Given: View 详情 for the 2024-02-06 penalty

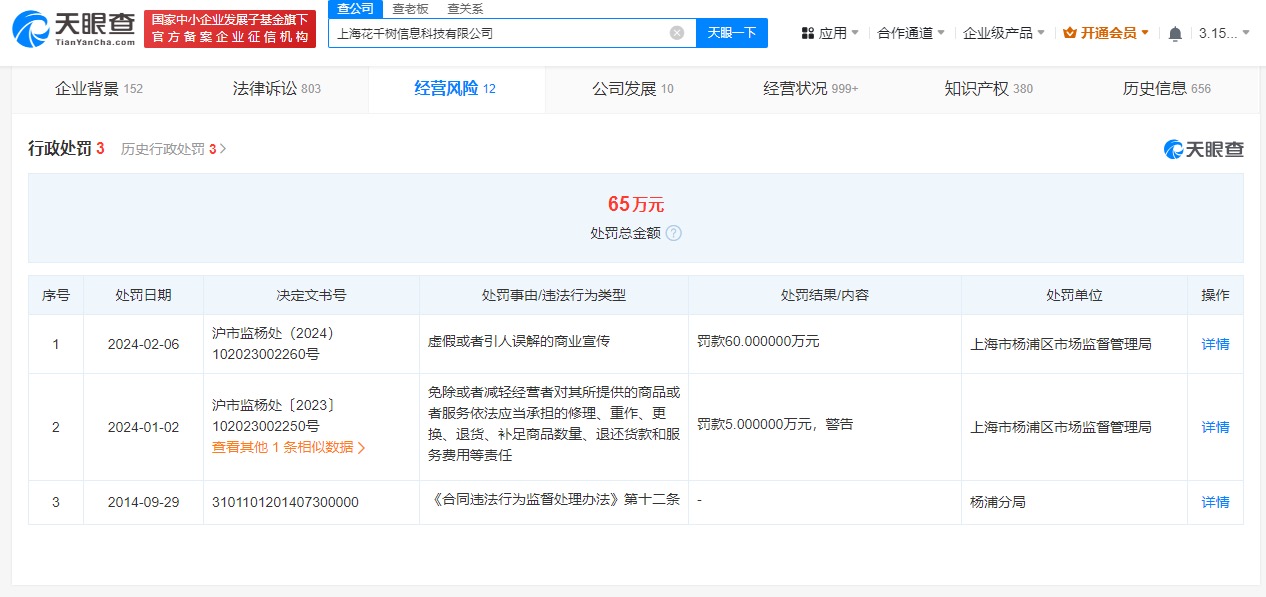Looking at the screenshot, I should pos(1215,344).
